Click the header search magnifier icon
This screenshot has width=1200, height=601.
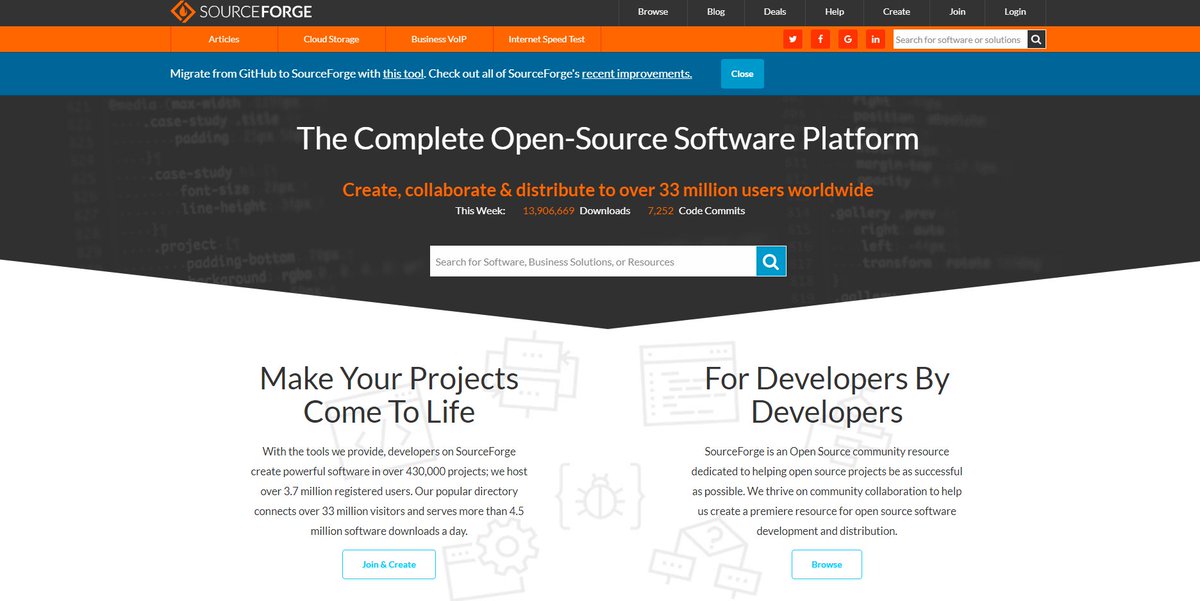(x=1036, y=40)
